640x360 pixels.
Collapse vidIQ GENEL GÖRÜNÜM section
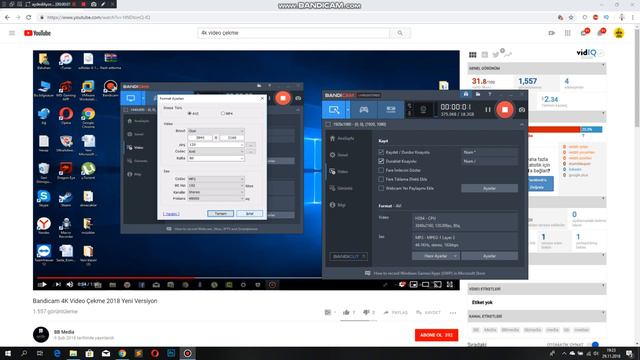(x=603, y=65)
